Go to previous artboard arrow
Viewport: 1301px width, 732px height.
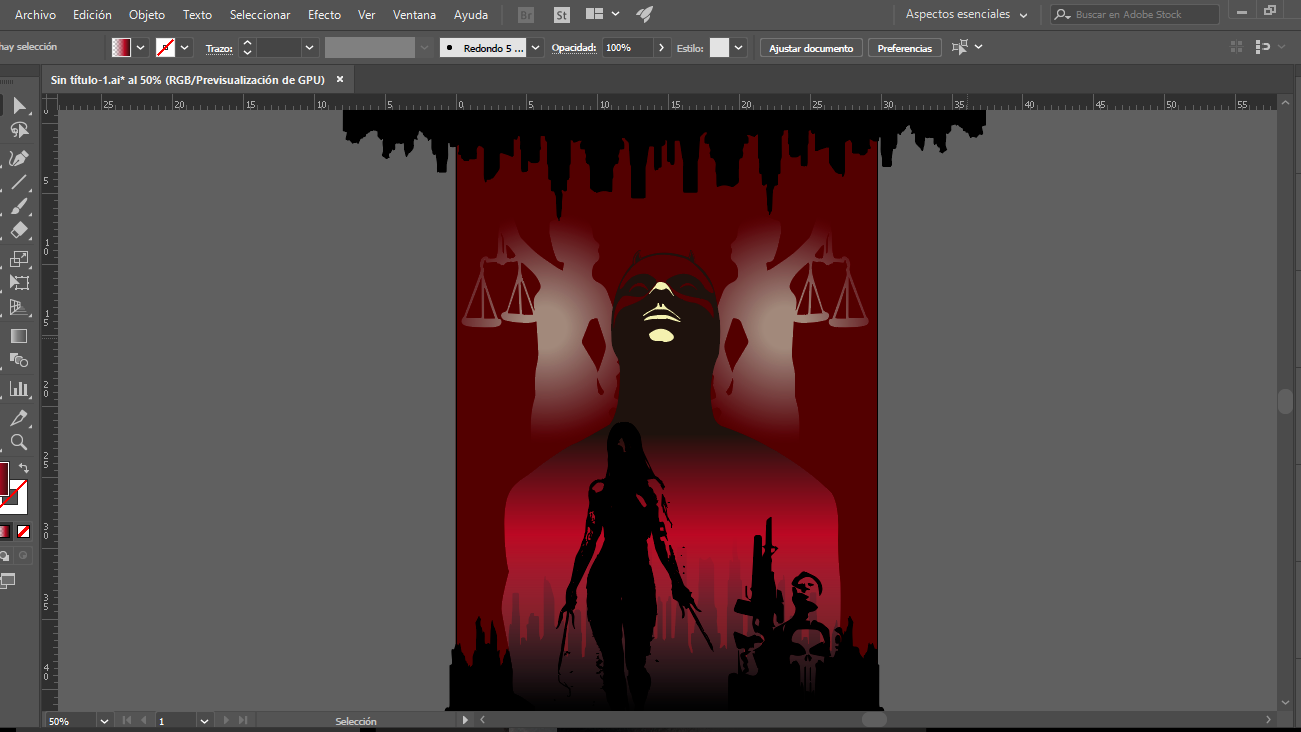pyautogui.click(x=143, y=720)
